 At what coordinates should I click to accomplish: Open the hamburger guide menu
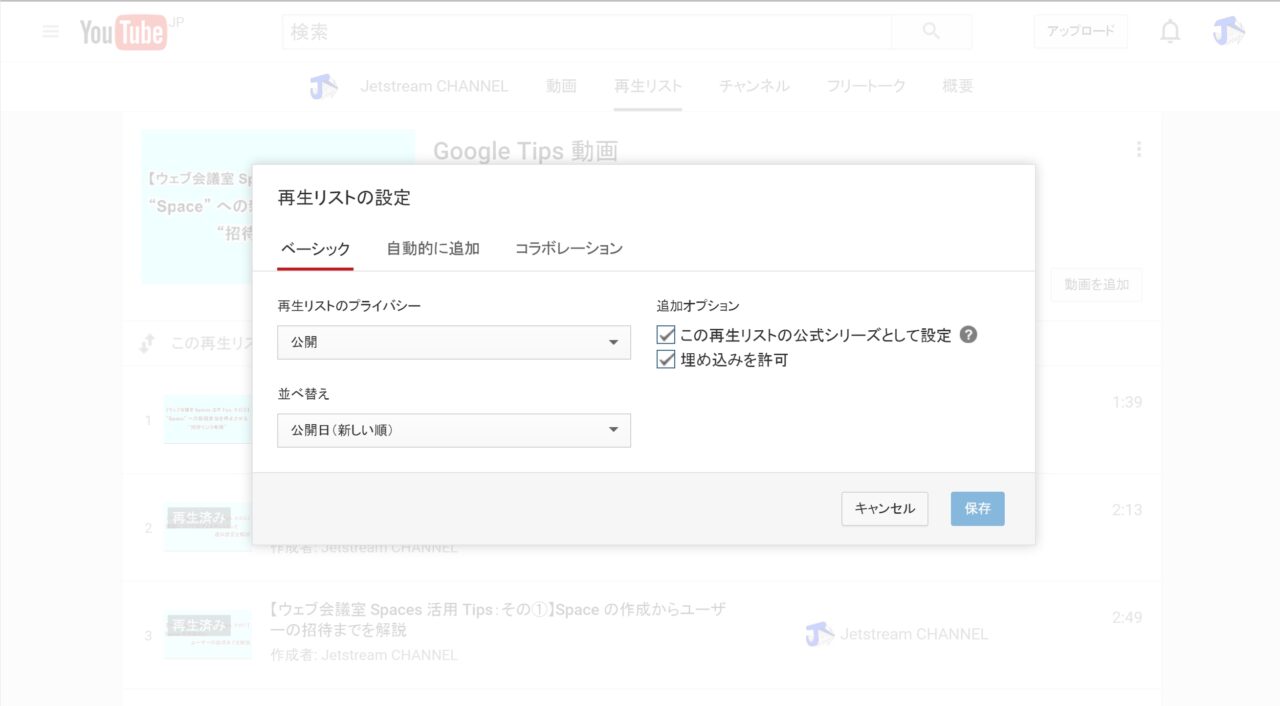(51, 32)
